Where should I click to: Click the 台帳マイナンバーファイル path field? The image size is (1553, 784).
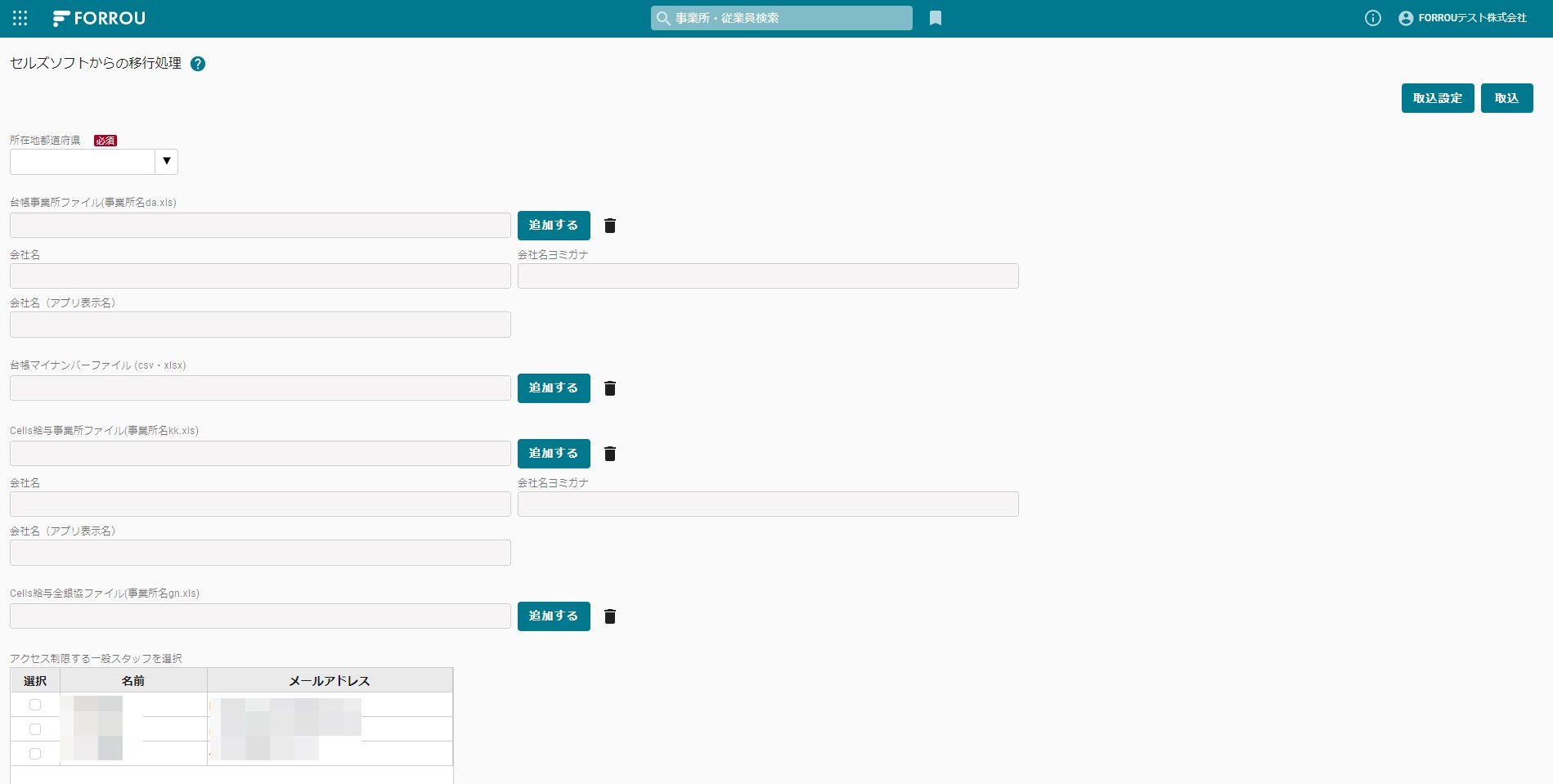pos(260,388)
